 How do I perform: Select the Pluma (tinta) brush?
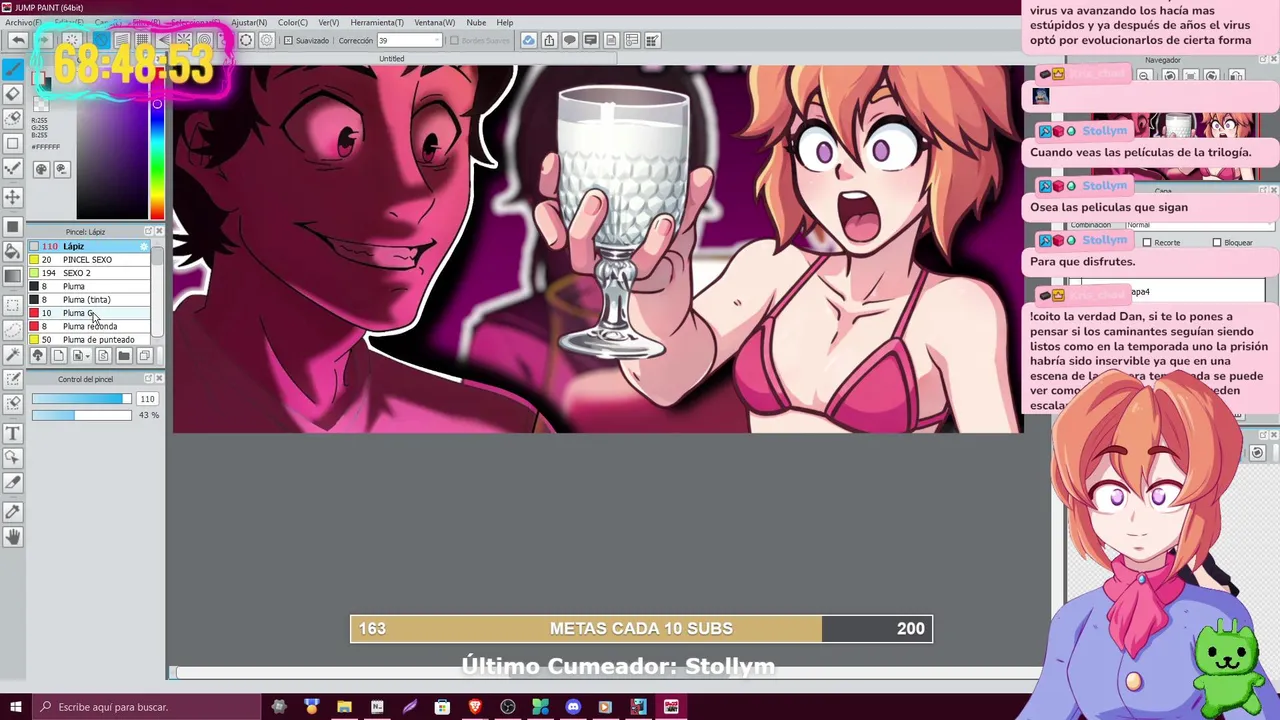click(88, 300)
